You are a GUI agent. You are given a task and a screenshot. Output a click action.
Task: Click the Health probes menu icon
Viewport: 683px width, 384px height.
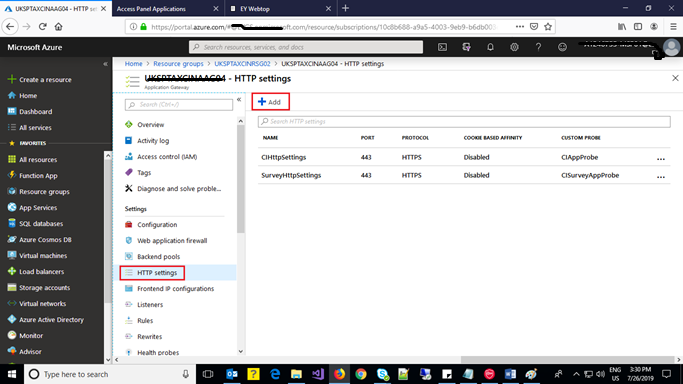click(x=128, y=352)
